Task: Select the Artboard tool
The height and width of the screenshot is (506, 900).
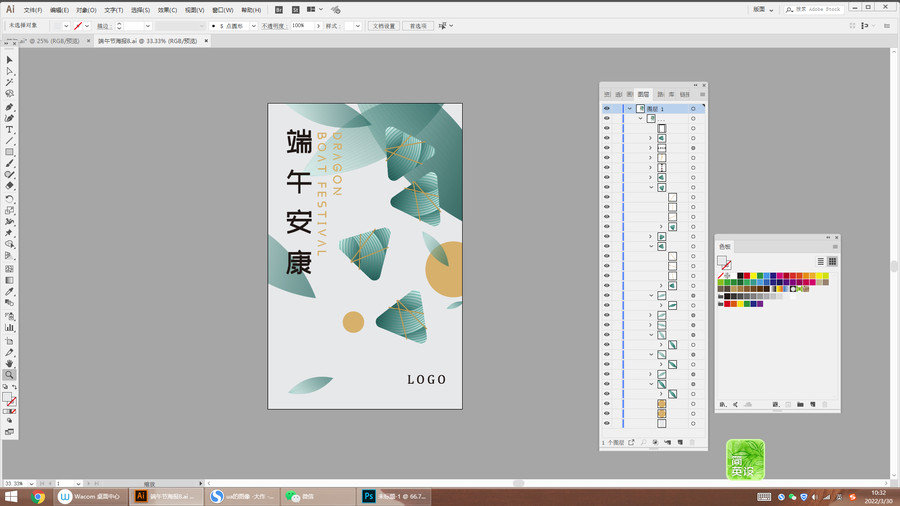Action: (x=9, y=341)
